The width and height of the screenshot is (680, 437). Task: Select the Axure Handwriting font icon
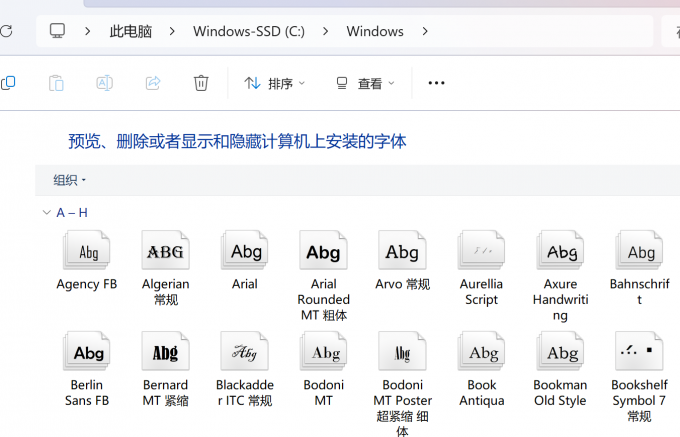(x=560, y=250)
